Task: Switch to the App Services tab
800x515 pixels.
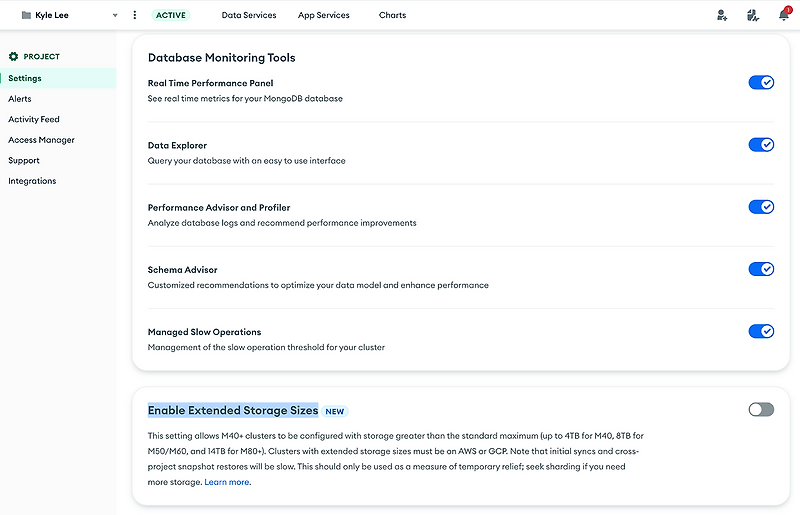Action: coord(324,16)
